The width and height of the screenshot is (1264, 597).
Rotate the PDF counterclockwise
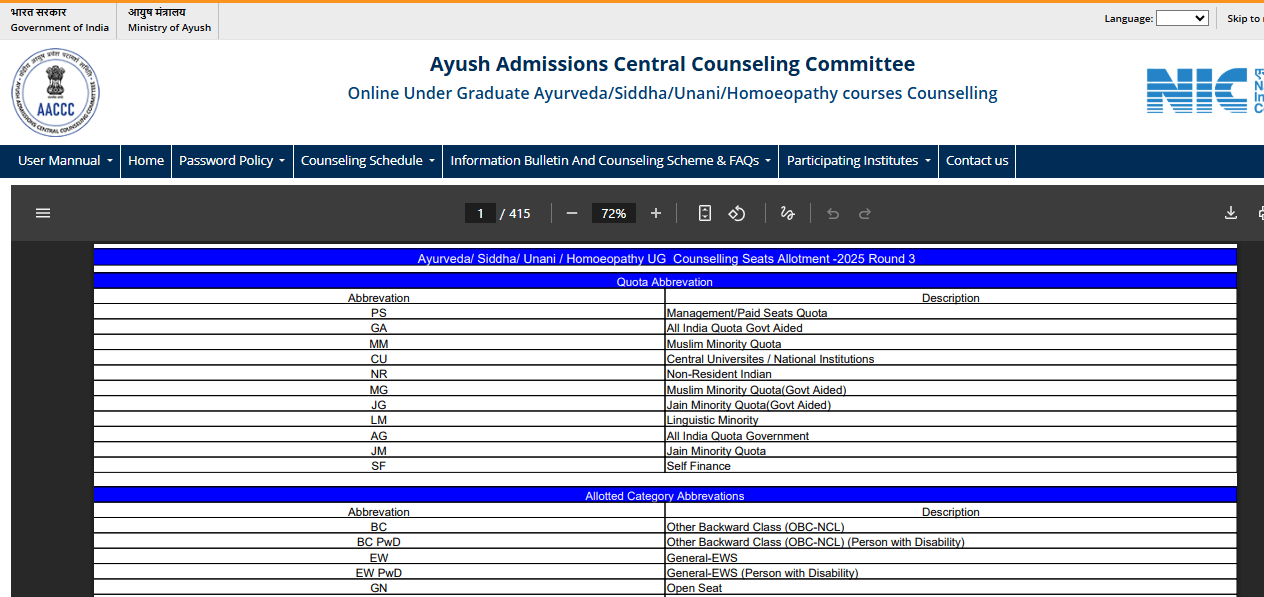737,213
